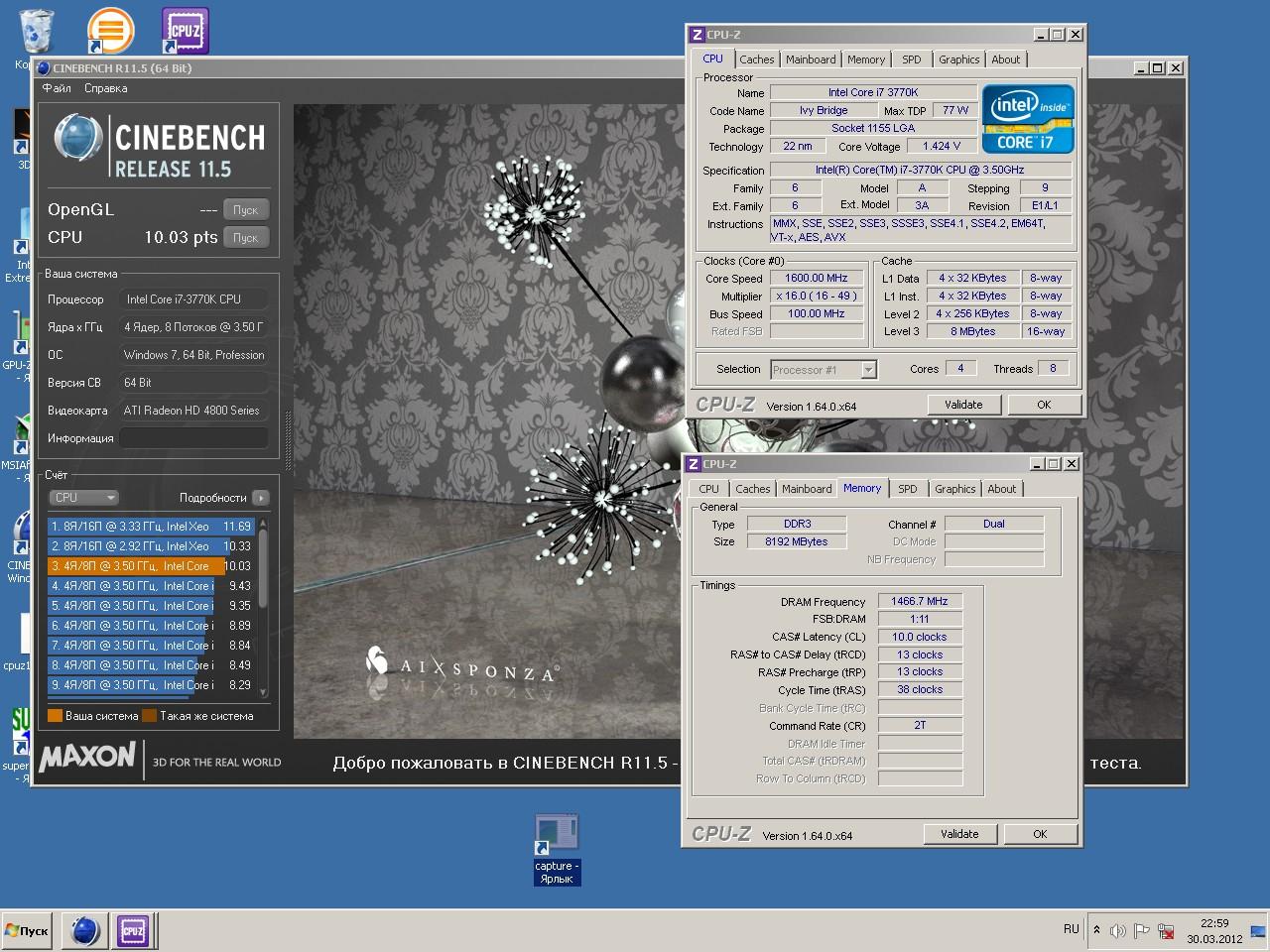Click the orange Ваша система legend swatch
Screen dimensions: 1270x952
(x=55, y=716)
